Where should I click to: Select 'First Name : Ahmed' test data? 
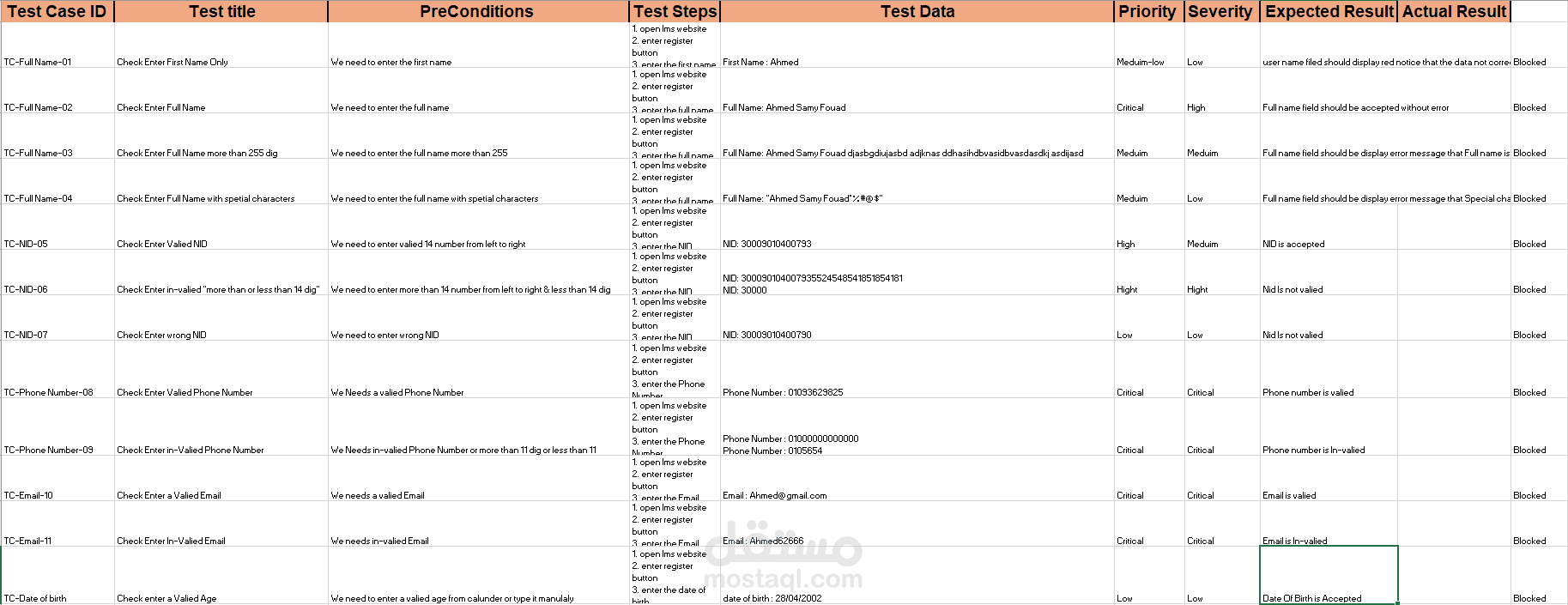[917, 45]
